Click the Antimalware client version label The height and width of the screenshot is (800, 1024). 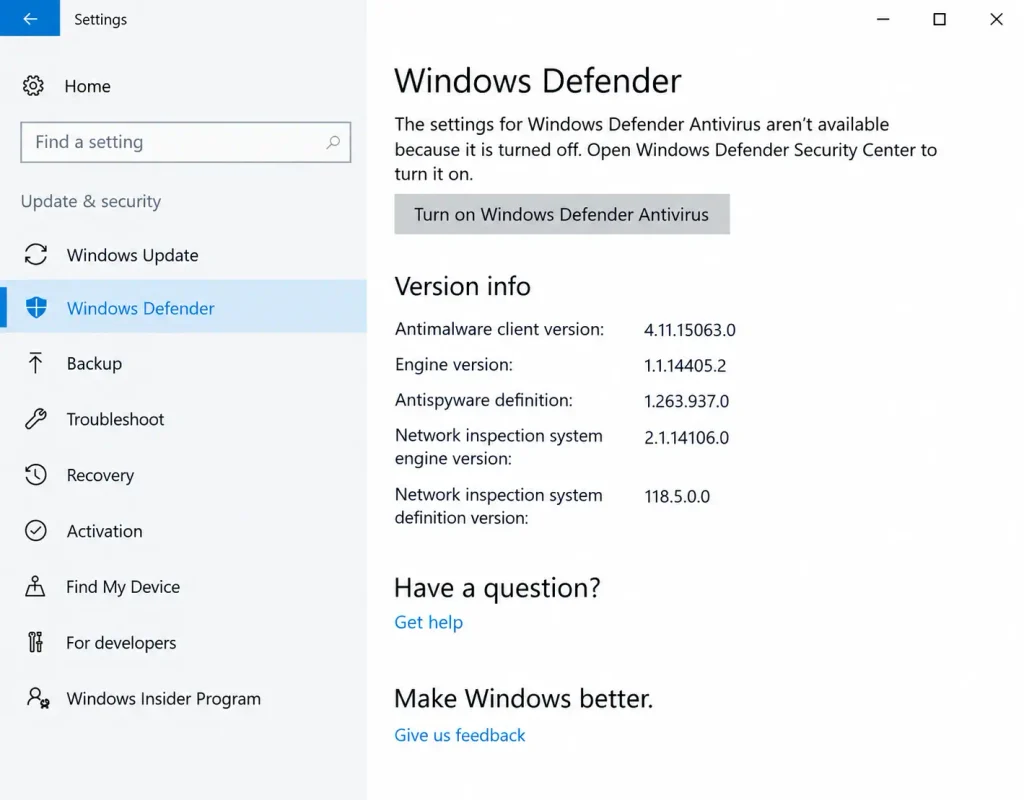[x=500, y=329]
